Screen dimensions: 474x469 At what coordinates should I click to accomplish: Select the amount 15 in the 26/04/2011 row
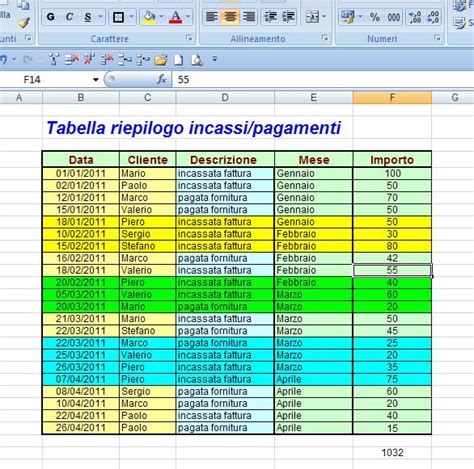coord(392,428)
